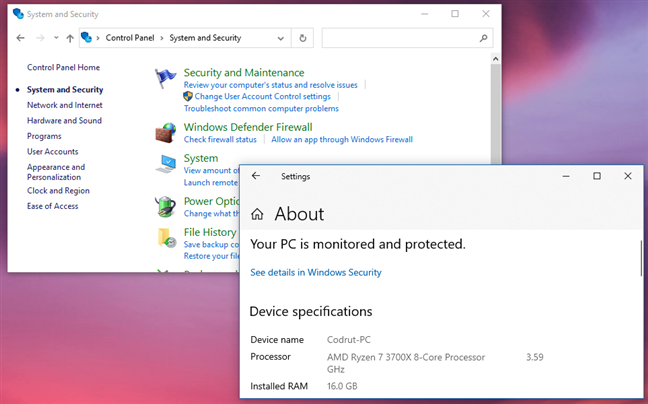
Task: Click the Settings Home icon
Action: pos(257,214)
